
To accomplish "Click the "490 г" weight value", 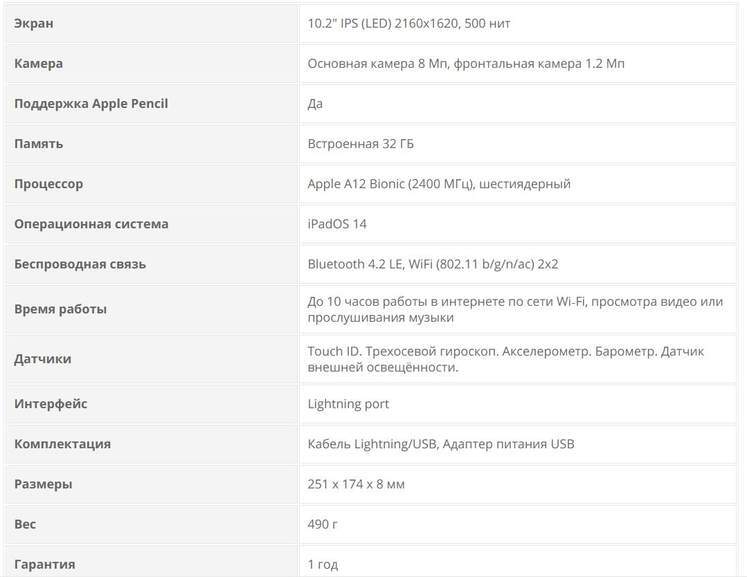I will point(325,524).
